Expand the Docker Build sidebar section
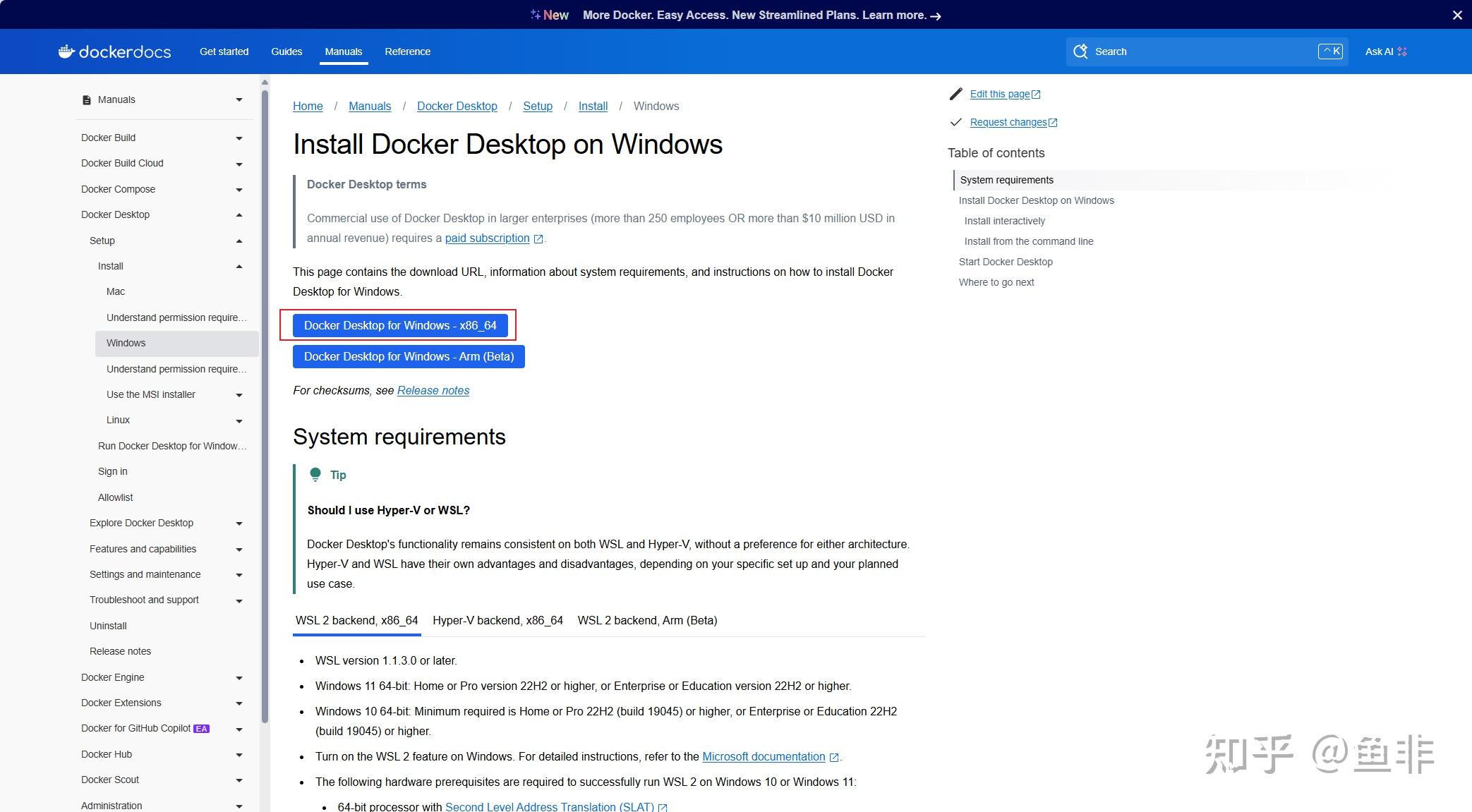The height and width of the screenshot is (812, 1472). (x=239, y=138)
